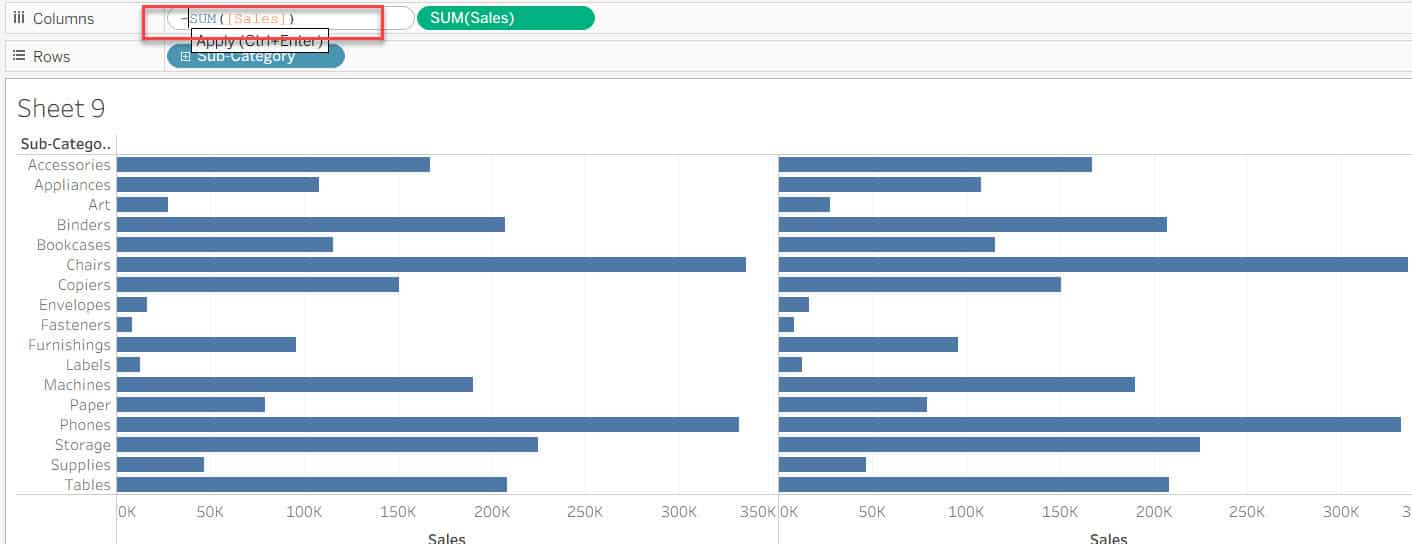Viewport: 1412px width, 544px height.
Task: Click the Columns shelf icon
Action: [x=18, y=18]
